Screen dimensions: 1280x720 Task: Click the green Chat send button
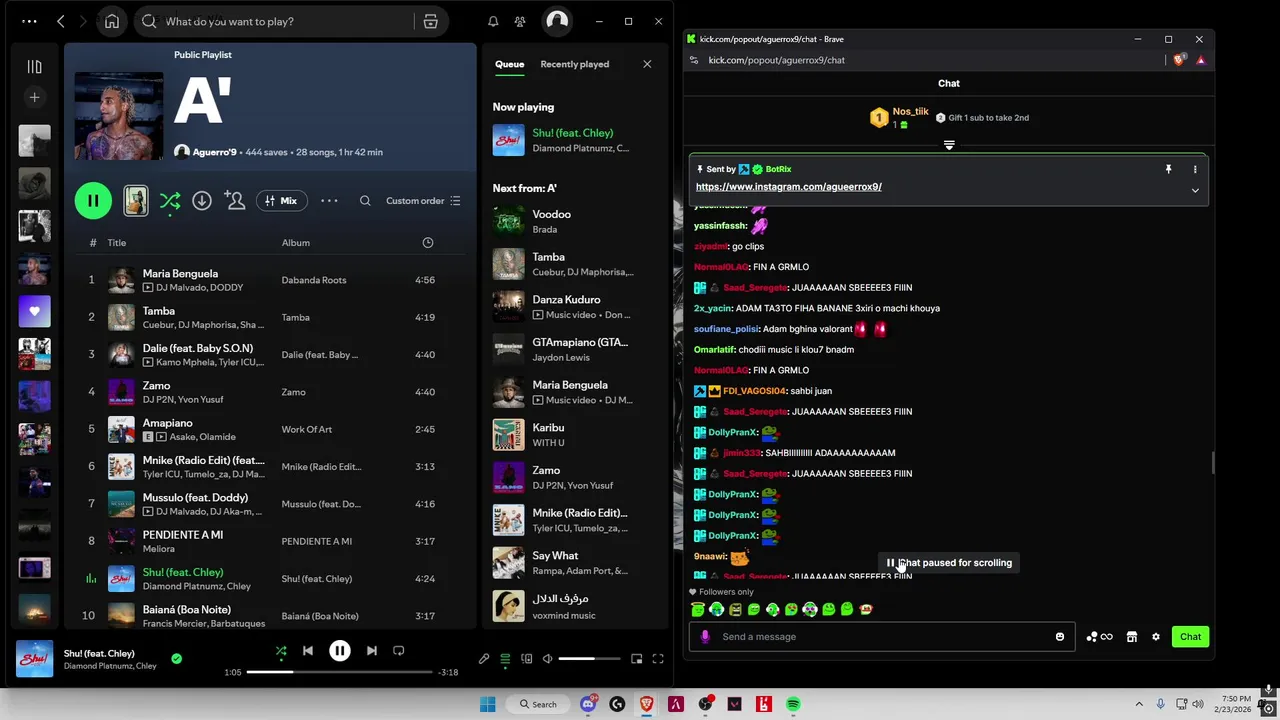(x=1191, y=637)
